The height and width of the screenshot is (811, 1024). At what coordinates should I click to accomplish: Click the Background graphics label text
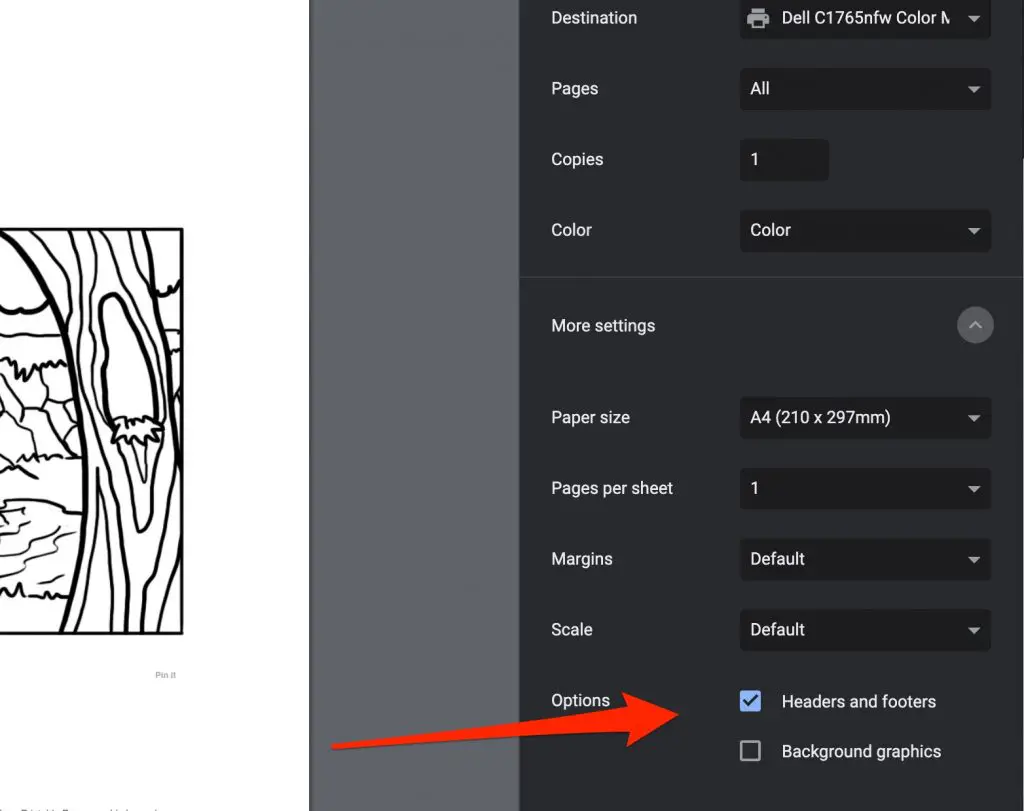coord(861,752)
